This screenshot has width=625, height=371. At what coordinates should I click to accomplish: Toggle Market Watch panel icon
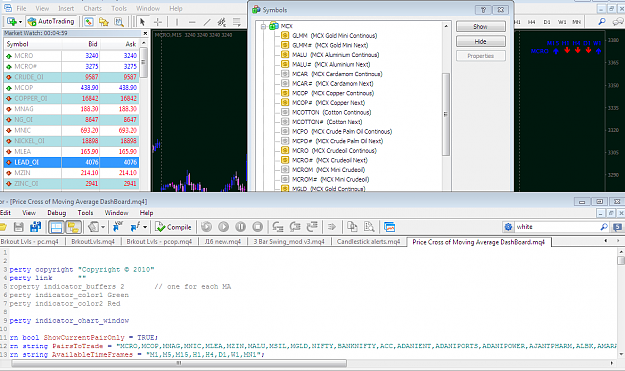(x=89, y=22)
